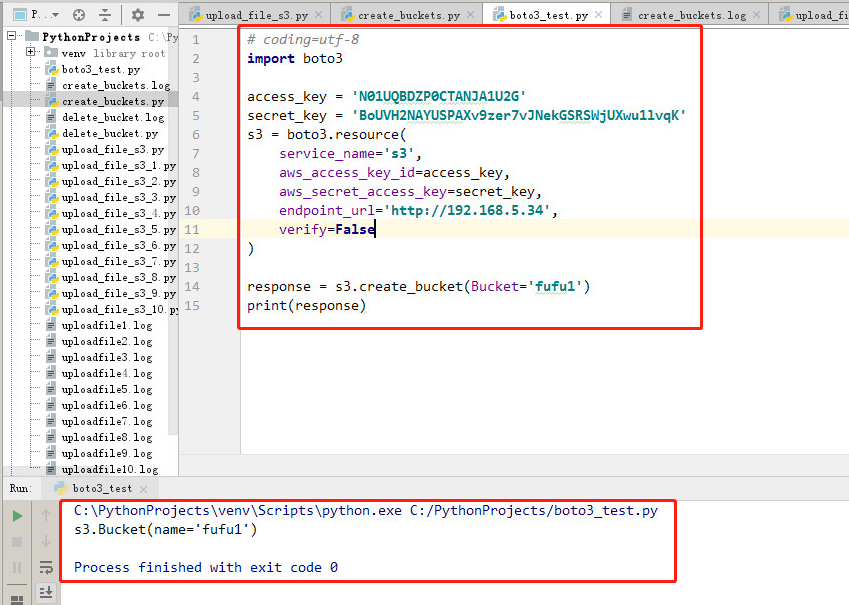Open boto3_test.py in the project tree
The width and height of the screenshot is (849, 605).
tap(101, 69)
